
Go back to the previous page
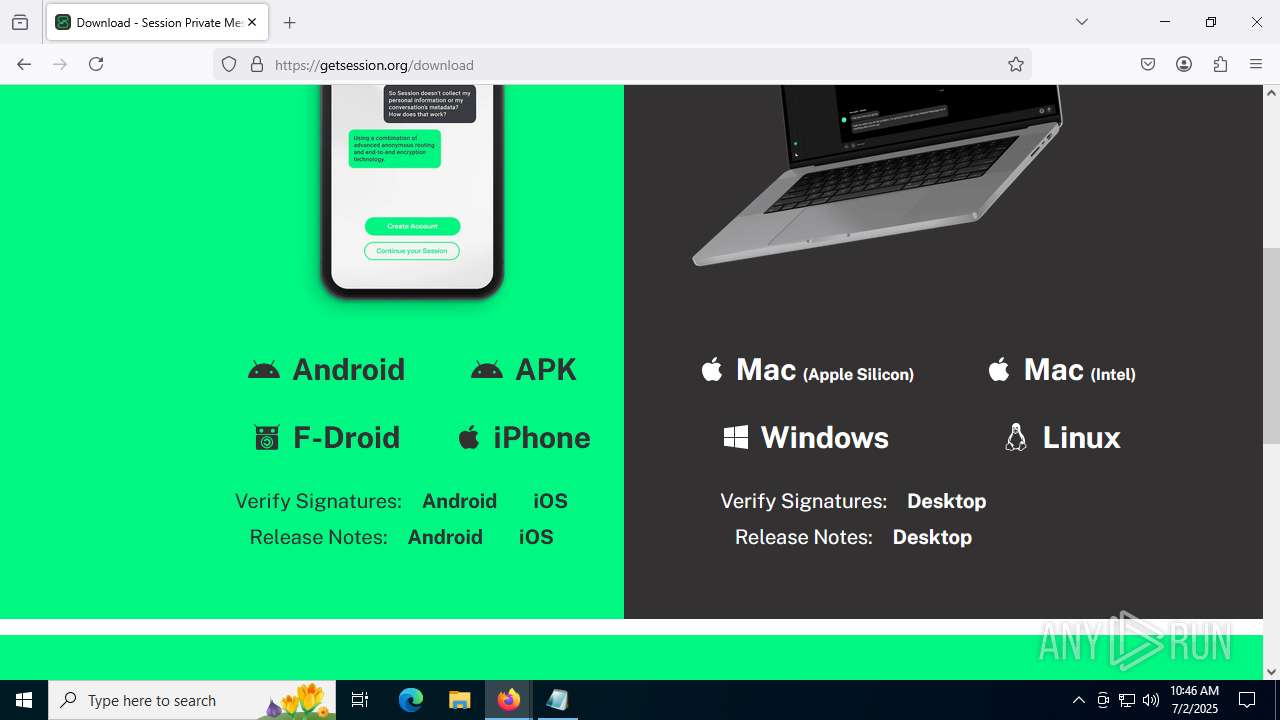(x=24, y=64)
